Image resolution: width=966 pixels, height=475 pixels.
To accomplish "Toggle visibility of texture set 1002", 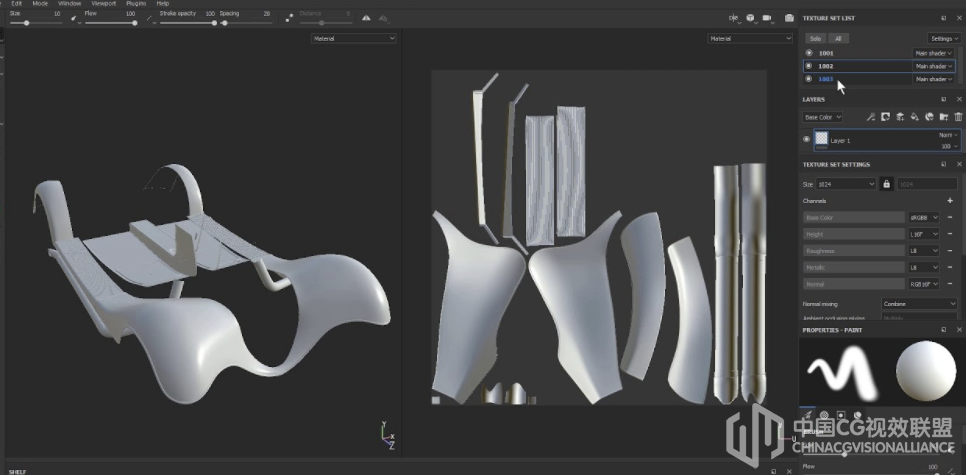I will (x=809, y=66).
